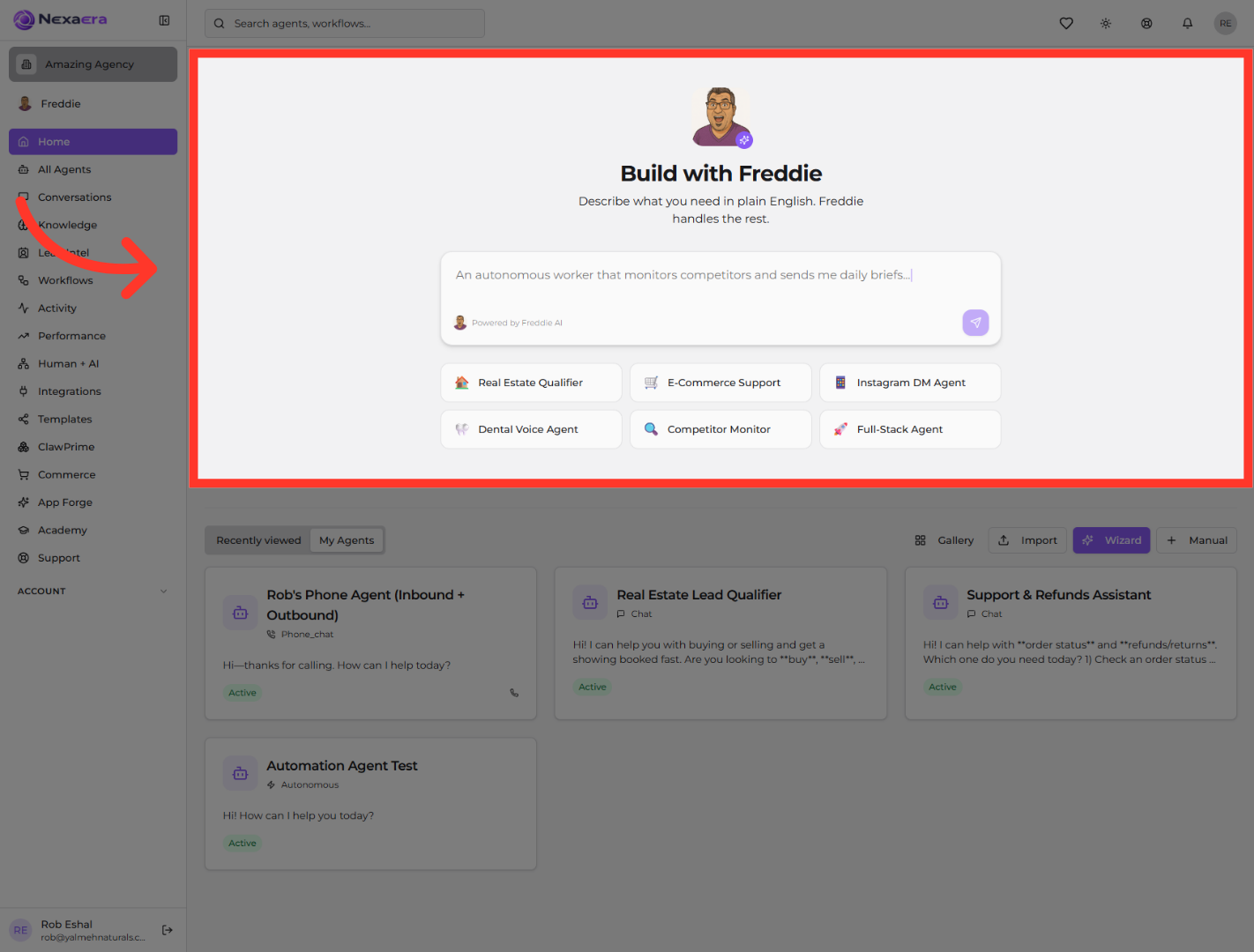Choose Competitor Monitor suggestion
This screenshot has height=952, width=1254.
pyautogui.click(x=720, y=429)
